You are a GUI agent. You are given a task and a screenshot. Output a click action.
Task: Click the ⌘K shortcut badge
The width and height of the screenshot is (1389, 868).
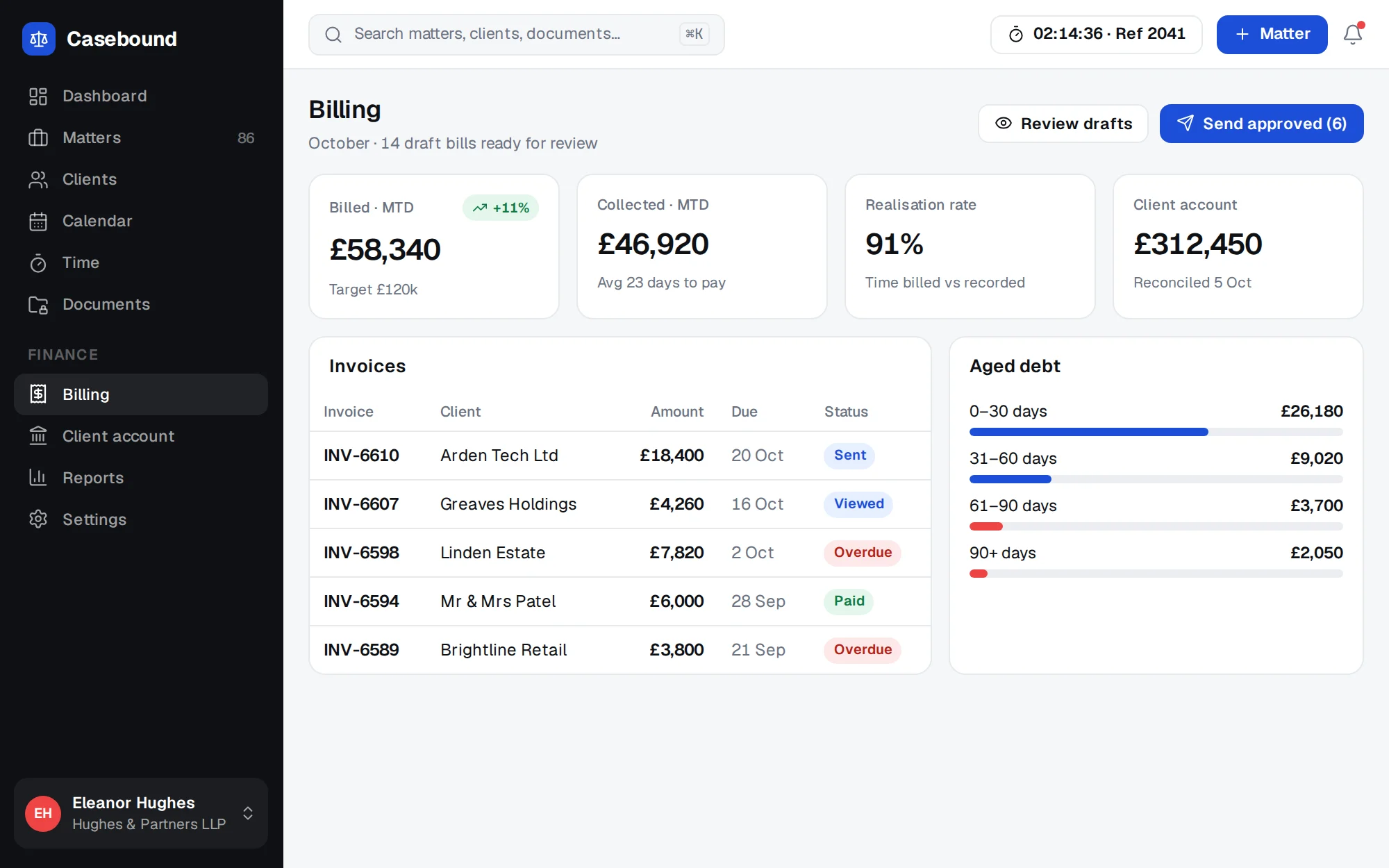point(694,34)
